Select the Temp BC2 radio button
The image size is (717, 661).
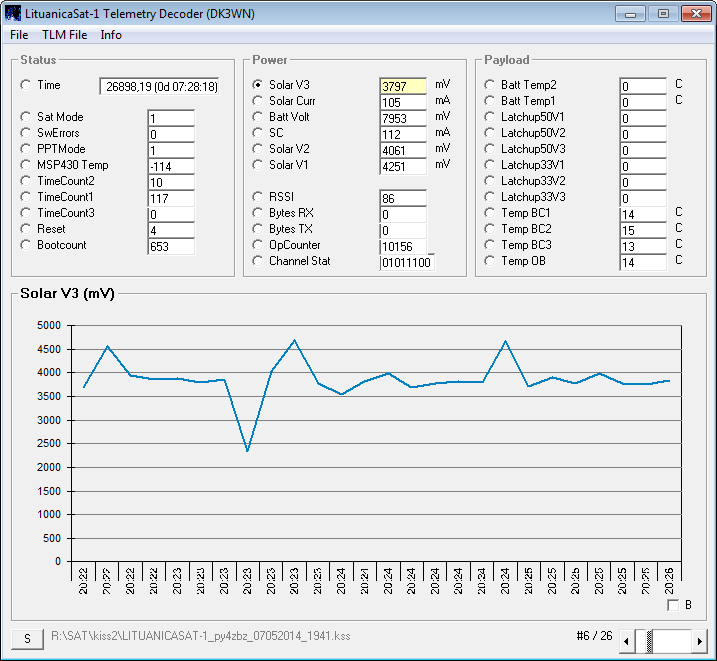(489, 229)
